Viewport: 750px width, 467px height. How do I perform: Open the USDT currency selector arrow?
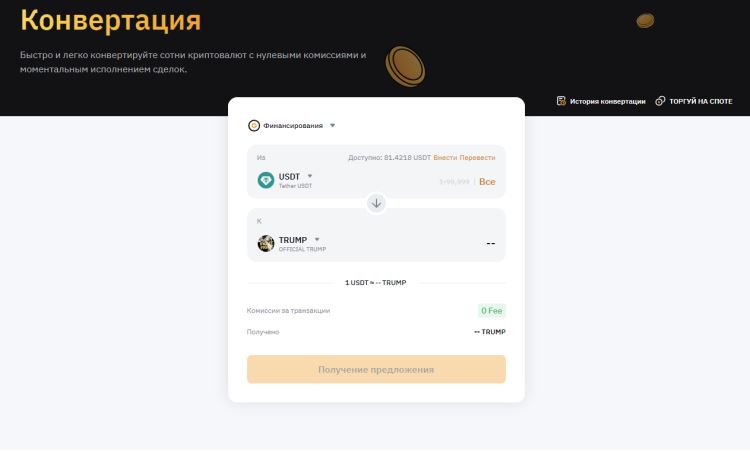point(310,176)
